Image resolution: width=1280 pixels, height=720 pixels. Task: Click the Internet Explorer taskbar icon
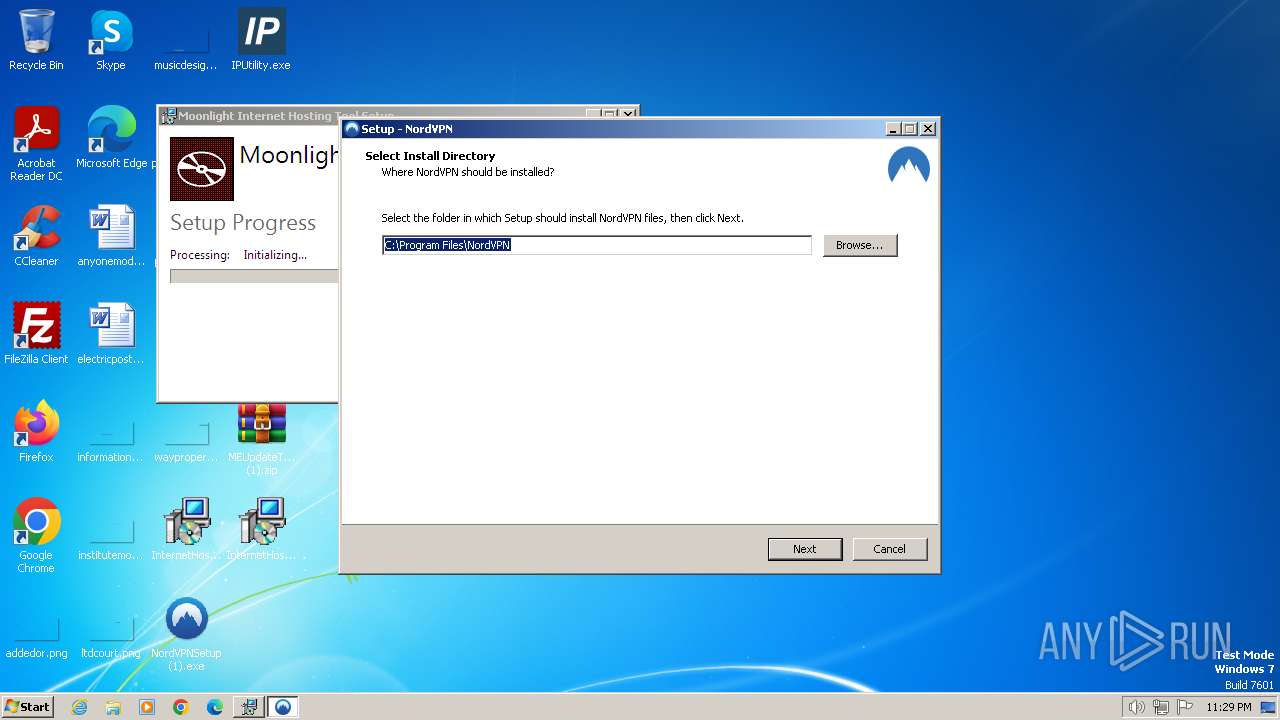(79, 707)
